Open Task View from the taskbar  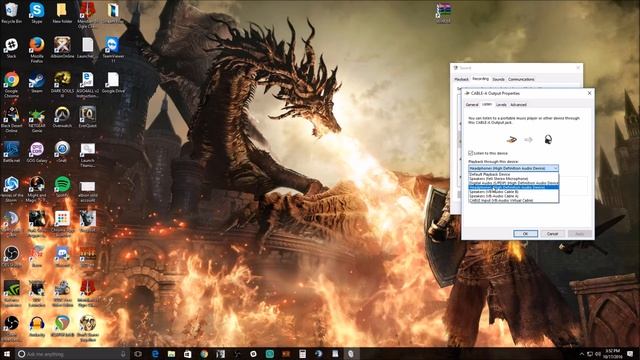click(138, 354)
